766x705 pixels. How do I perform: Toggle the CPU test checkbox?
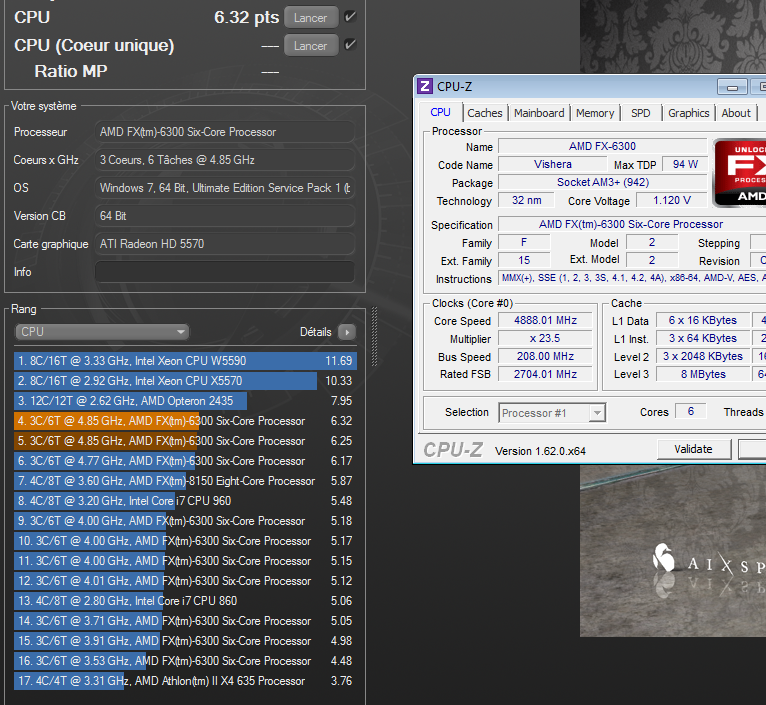(x=350, y=17)
